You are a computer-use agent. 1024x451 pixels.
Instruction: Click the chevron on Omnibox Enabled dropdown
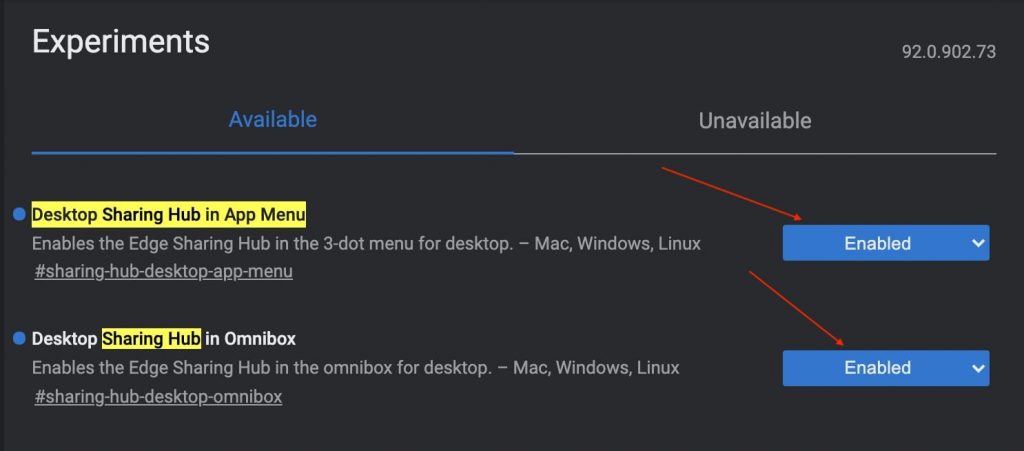[978, 368]
